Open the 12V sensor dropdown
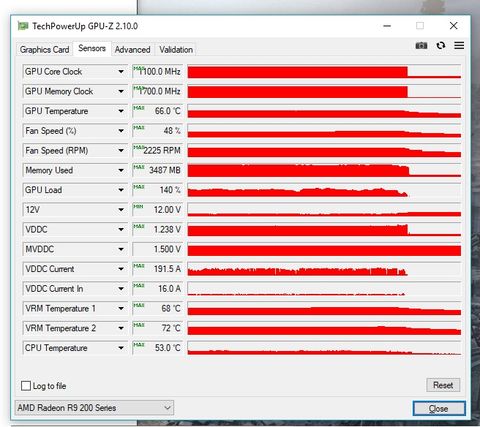Image resolution: width=480 pixels, height=427 pixels. [75, 210]
